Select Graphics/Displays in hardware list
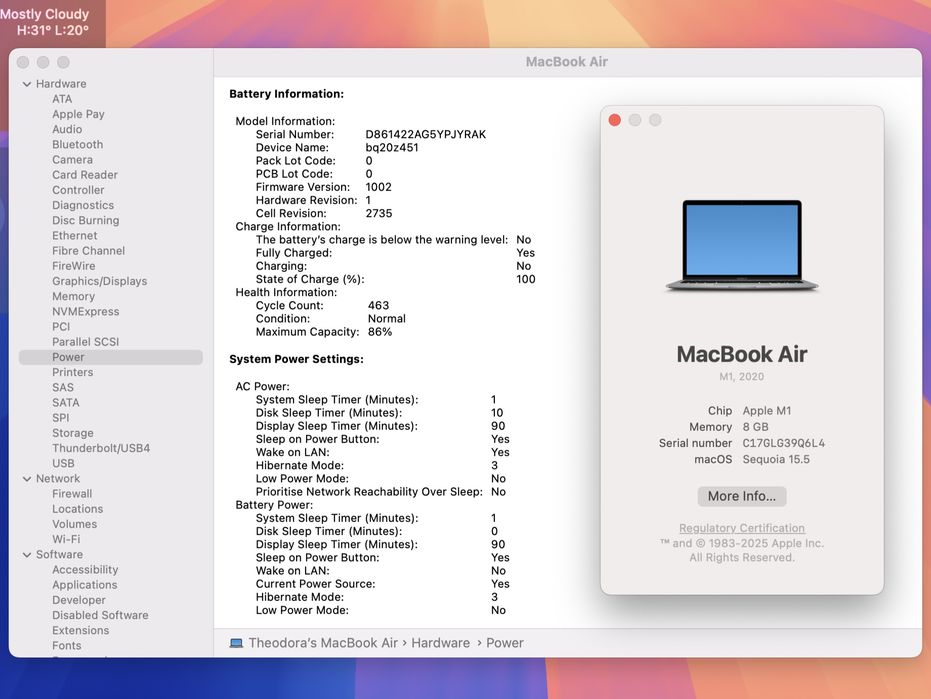This screenshot has width=931, height=699. 99,281
